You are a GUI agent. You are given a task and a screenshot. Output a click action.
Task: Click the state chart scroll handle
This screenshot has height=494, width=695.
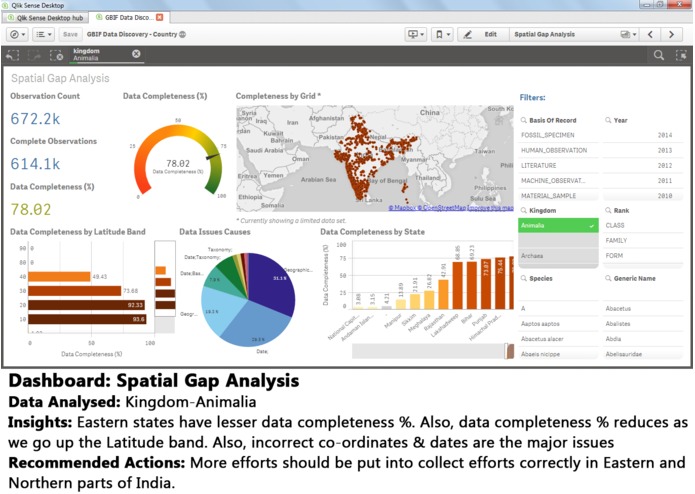509,351
